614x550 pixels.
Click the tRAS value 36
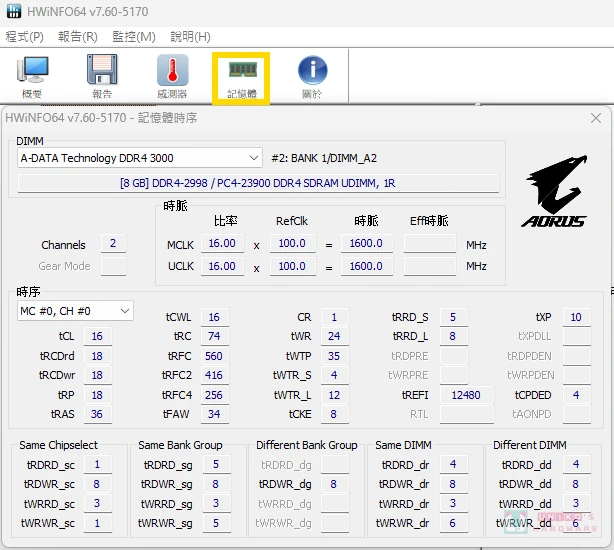pos(98,414)
